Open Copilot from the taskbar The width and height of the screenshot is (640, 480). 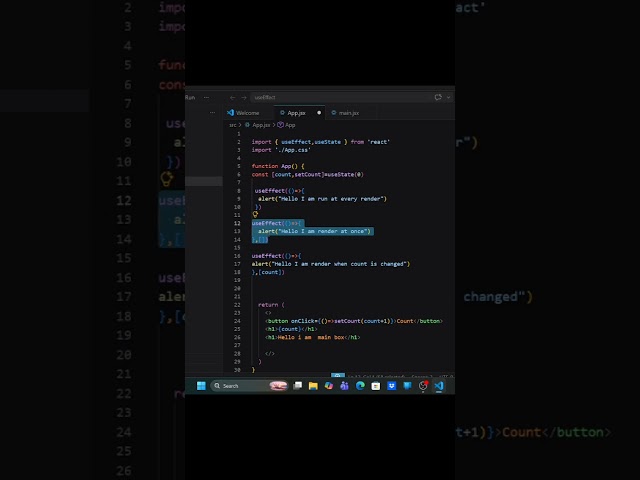[x=329, y=386]
